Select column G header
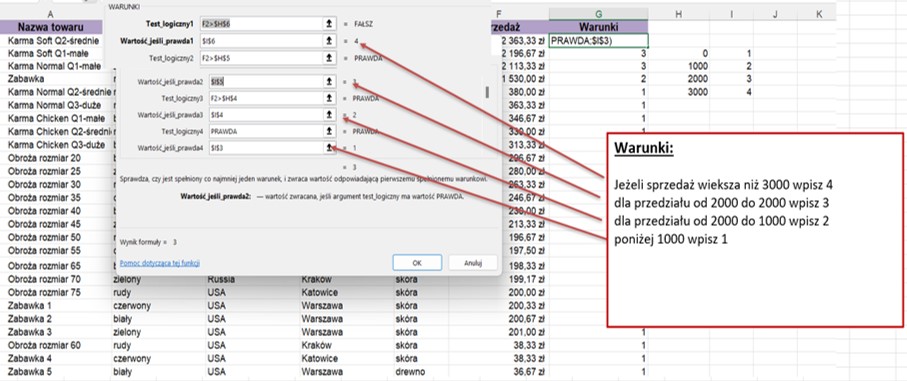The width and height of the screenshot is (907, 381). pyautogui.click(x=598, y=14)
